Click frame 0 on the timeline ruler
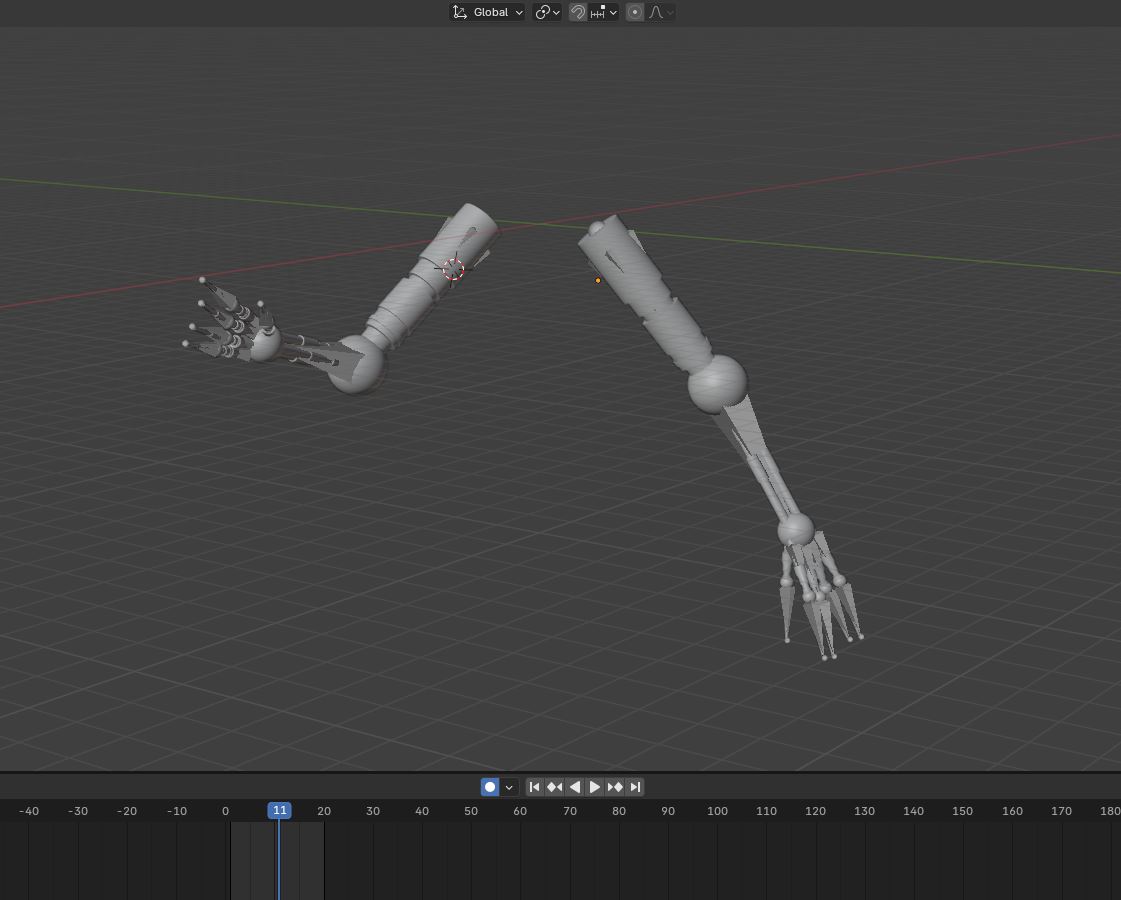Viewport: 1121px width, 900px height. (x=225, y=811)
